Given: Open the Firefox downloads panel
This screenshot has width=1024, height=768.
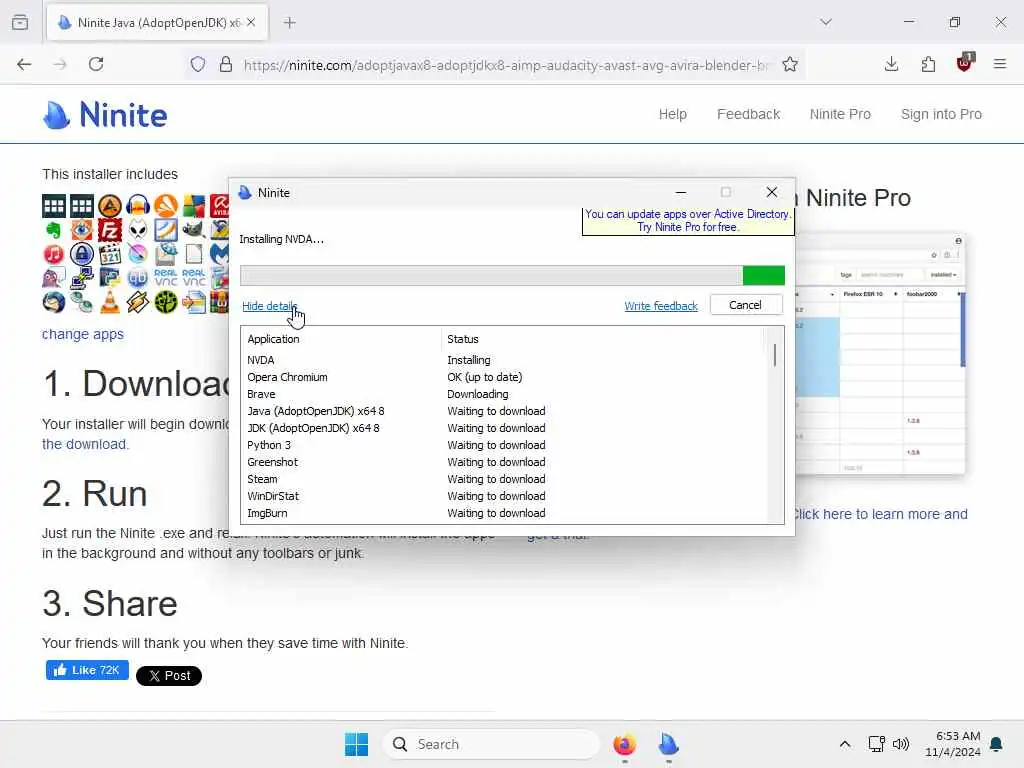Looking at the screenshot, I should (891, 64).
